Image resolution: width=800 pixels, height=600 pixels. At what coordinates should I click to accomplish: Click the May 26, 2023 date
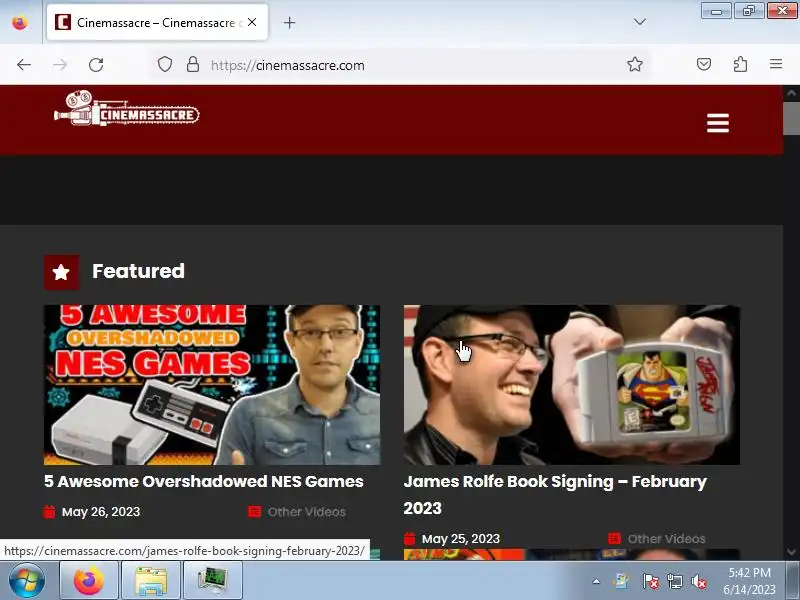click(x=101, y=512)
